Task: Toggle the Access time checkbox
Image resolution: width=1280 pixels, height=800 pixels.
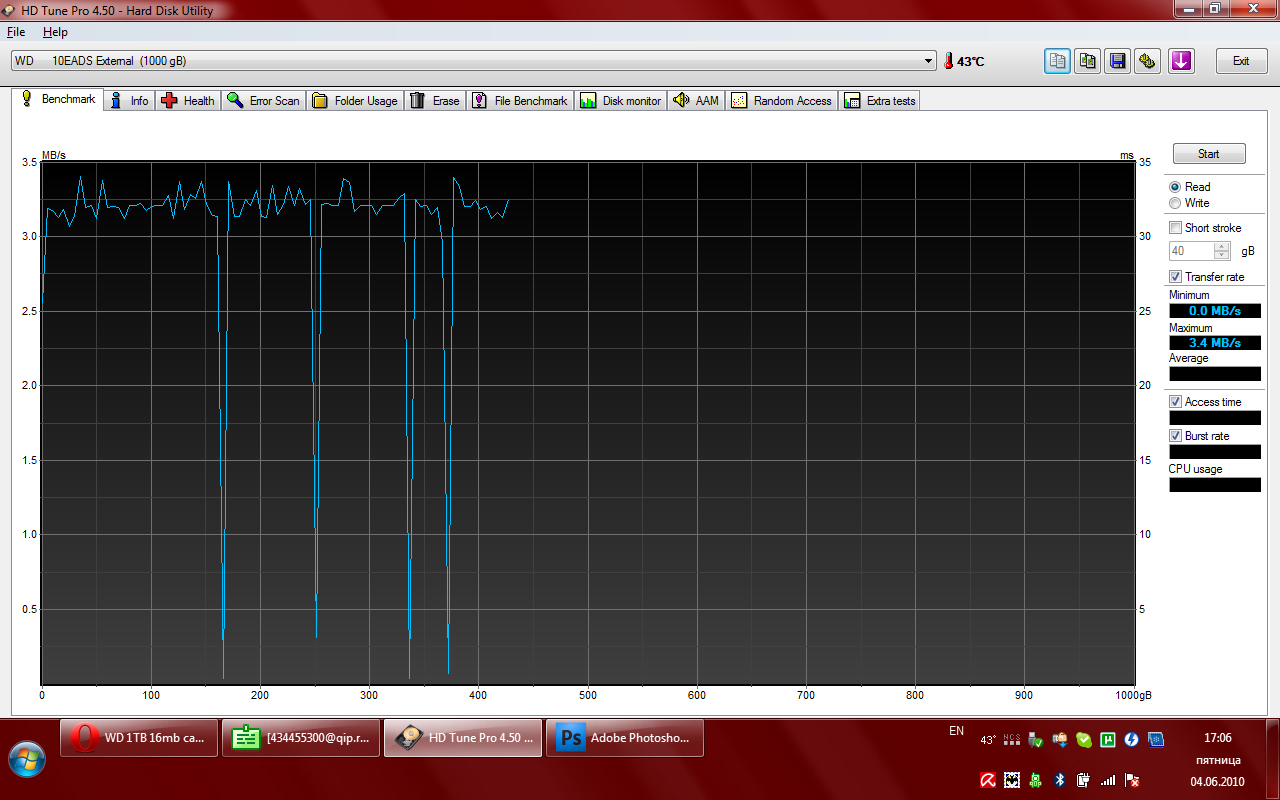Action: pos(1176,402)
